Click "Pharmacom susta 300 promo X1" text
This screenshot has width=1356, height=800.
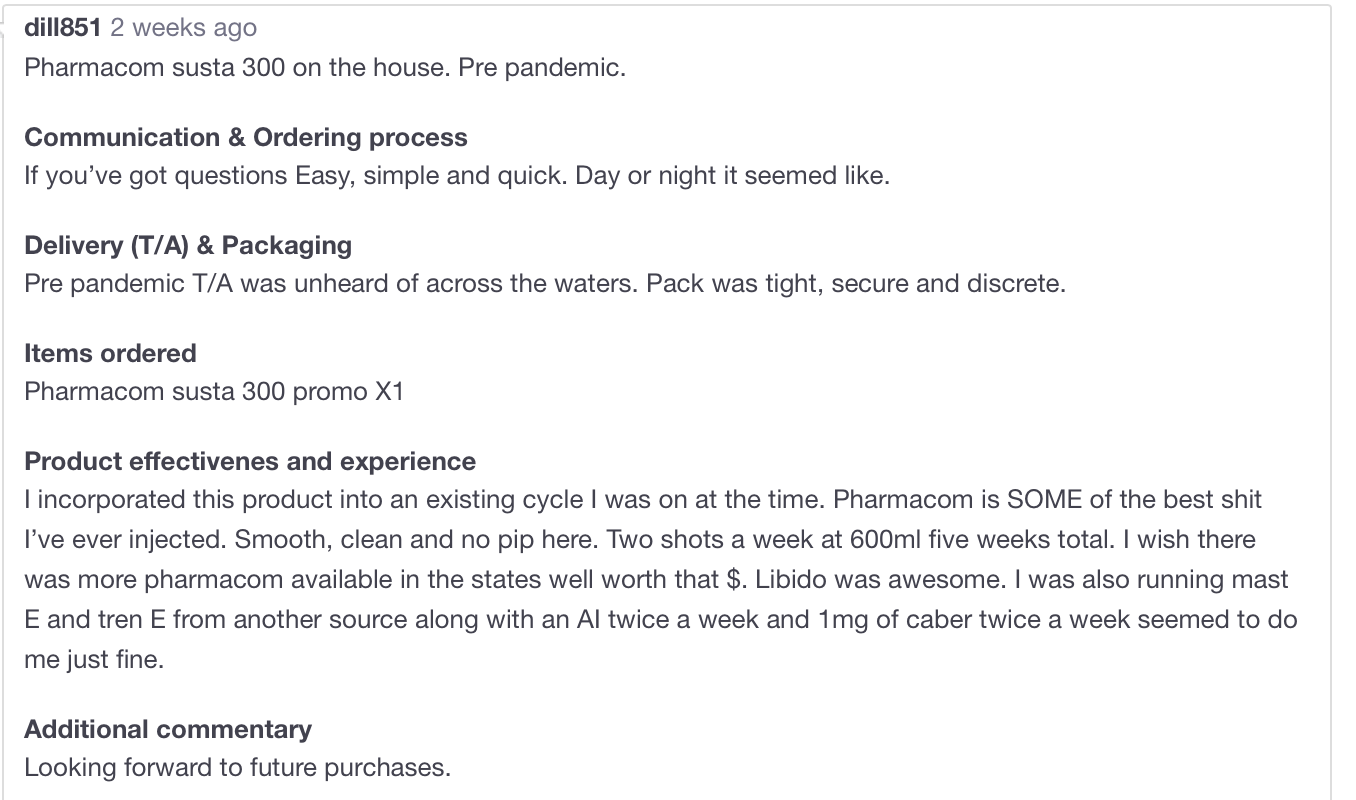tap(214, 391)
